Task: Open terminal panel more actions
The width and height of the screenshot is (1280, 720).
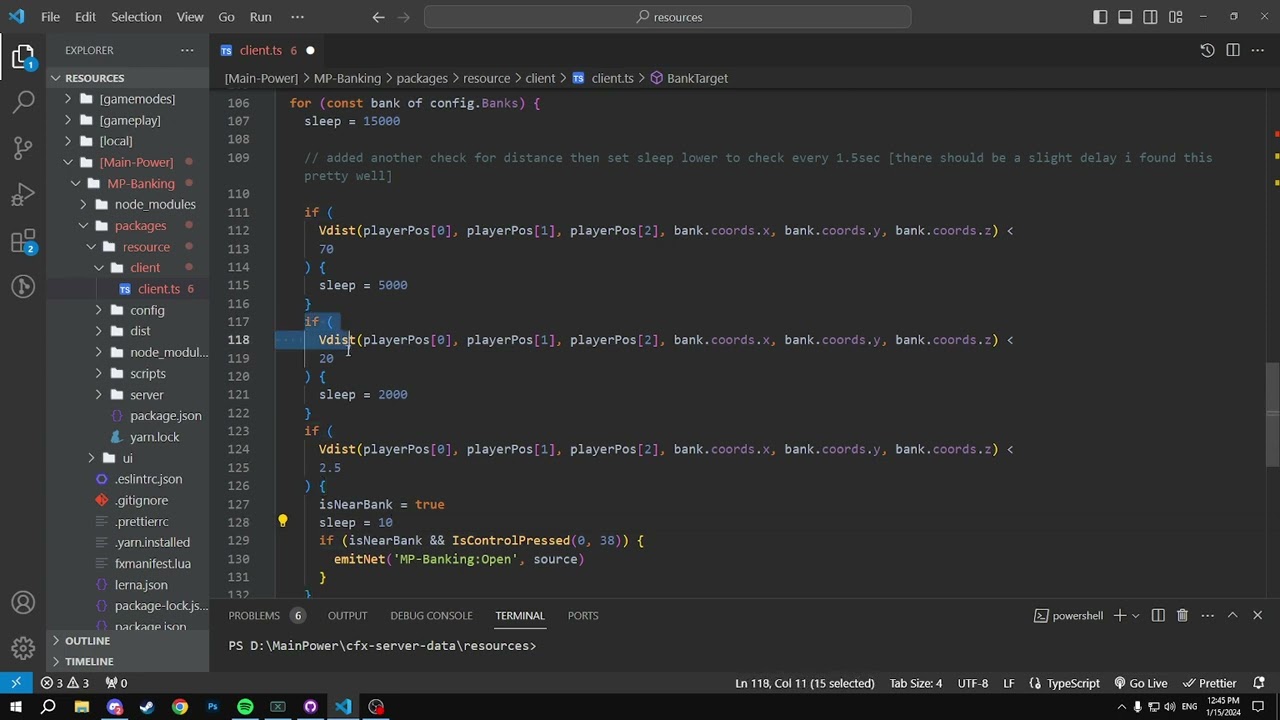Action: 1207,615
